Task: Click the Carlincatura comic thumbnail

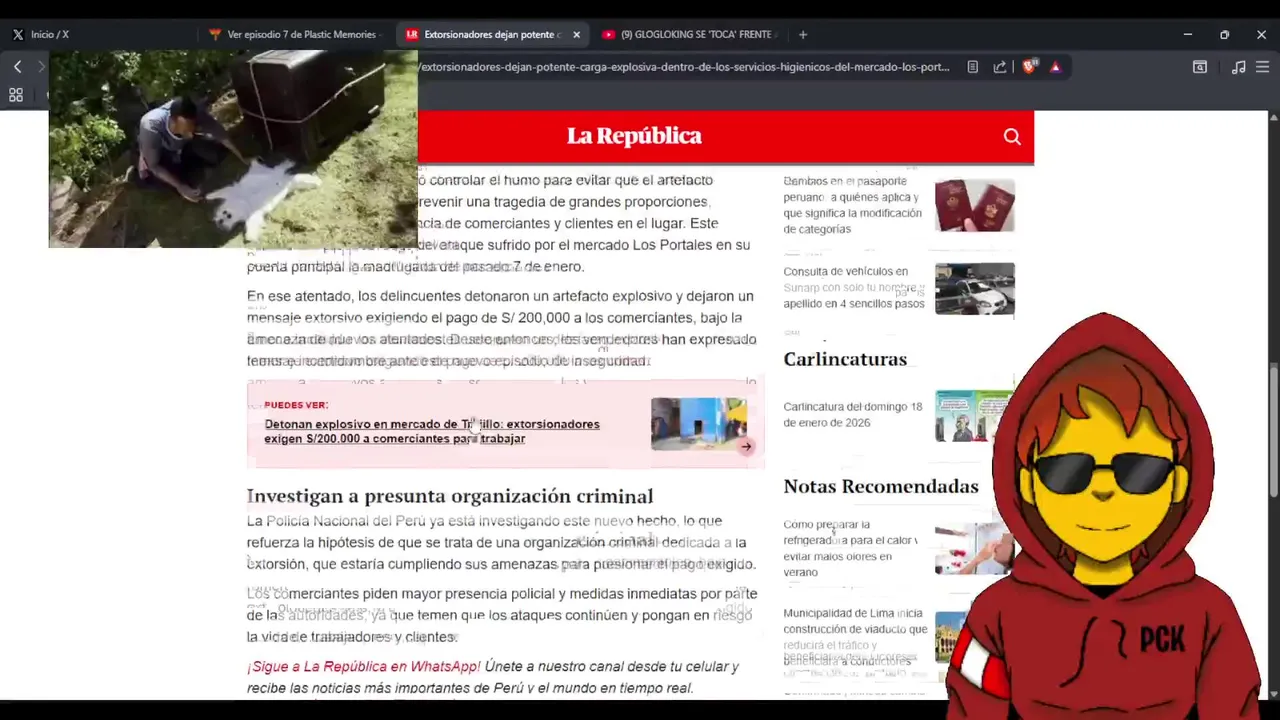Action: (974, 415)
